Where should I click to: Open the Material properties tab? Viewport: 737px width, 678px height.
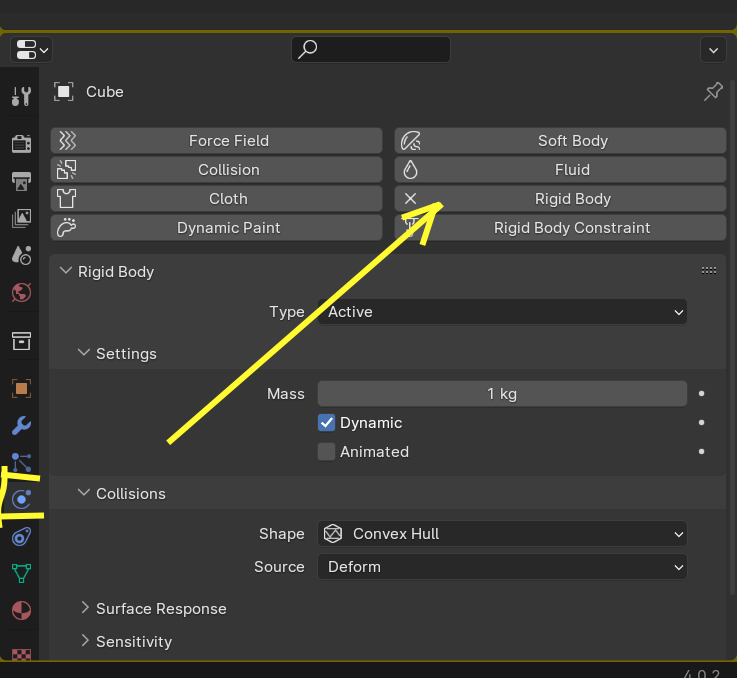pos(21,610)
